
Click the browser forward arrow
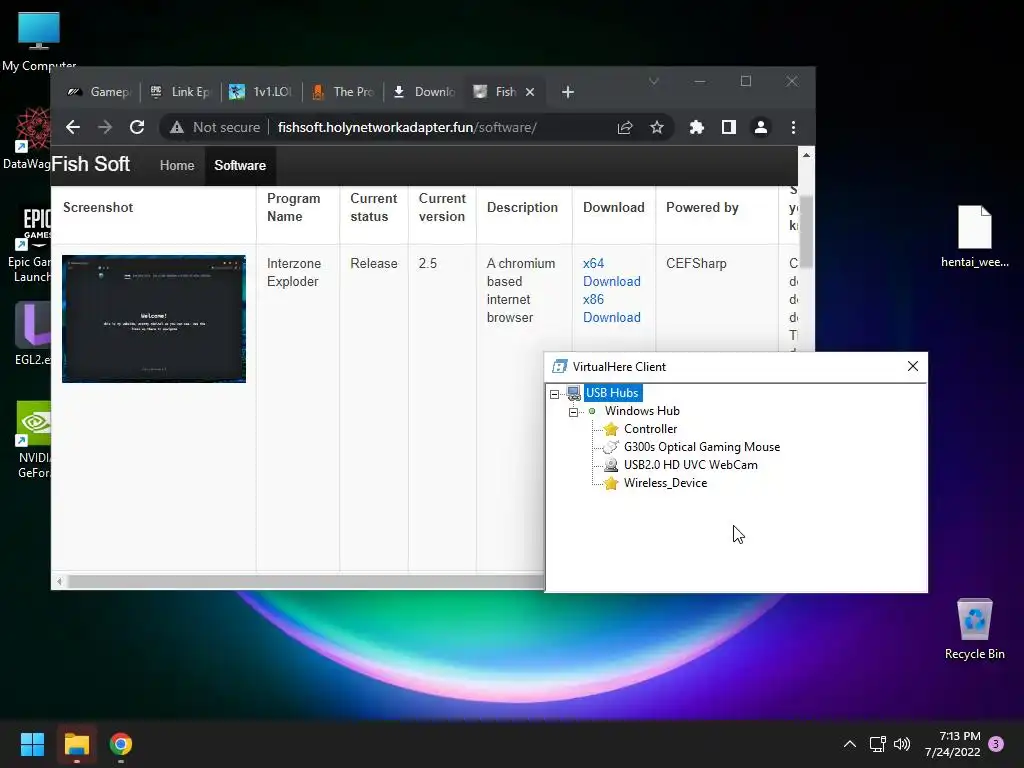pyautogui.click(x=104, y=127)
